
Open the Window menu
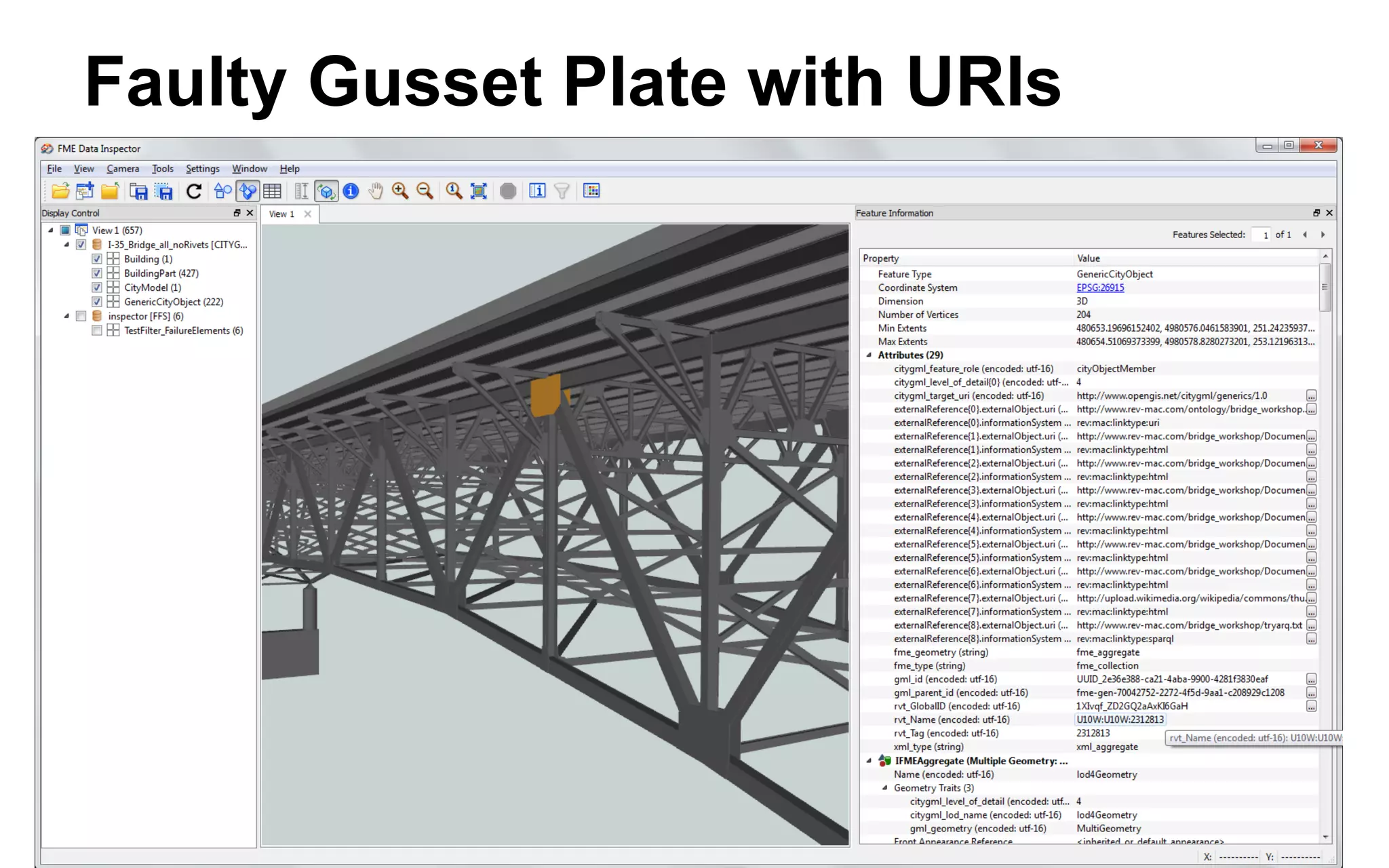coord(250,169)
